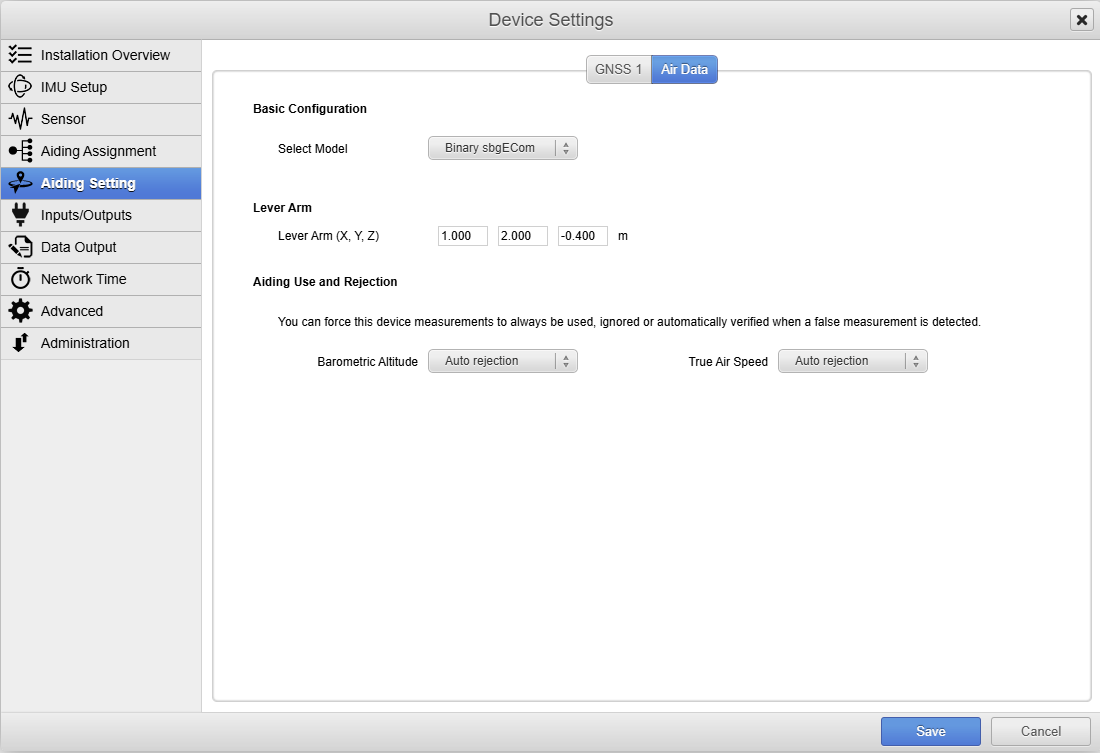Image resolution: width=1100 pixels, height=753 pixels.
Task: Switch to the GNSS 1 tab
Action: (618, 70)
